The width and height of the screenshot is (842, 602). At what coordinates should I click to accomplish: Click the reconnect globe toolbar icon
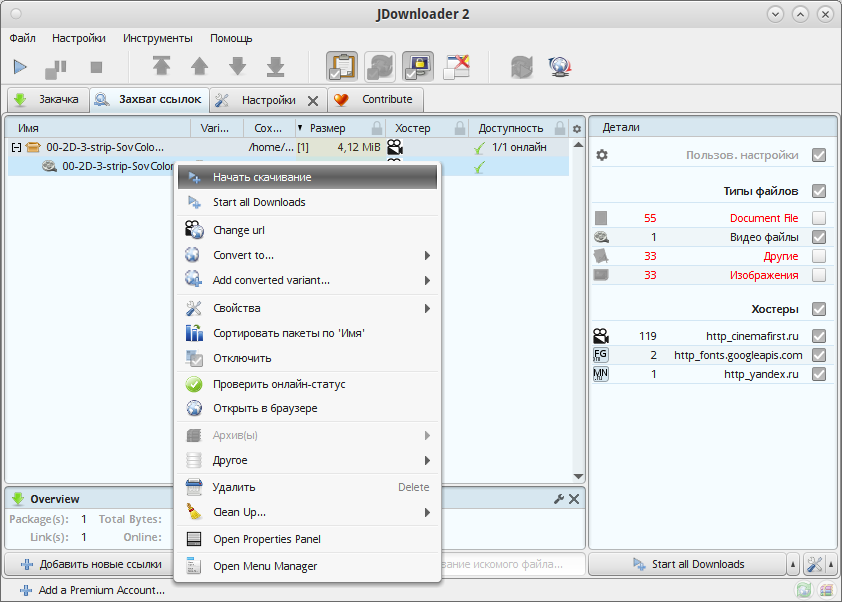pos(560,67)
